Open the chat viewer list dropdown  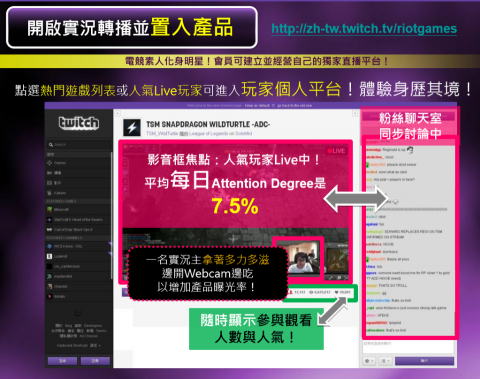click(385, 361)
